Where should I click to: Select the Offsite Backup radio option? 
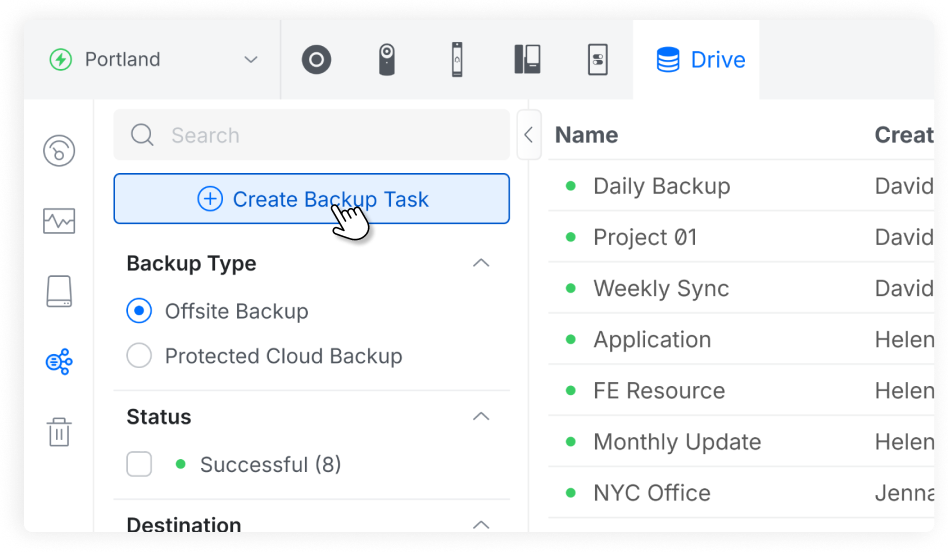click(x=139, y=311)
